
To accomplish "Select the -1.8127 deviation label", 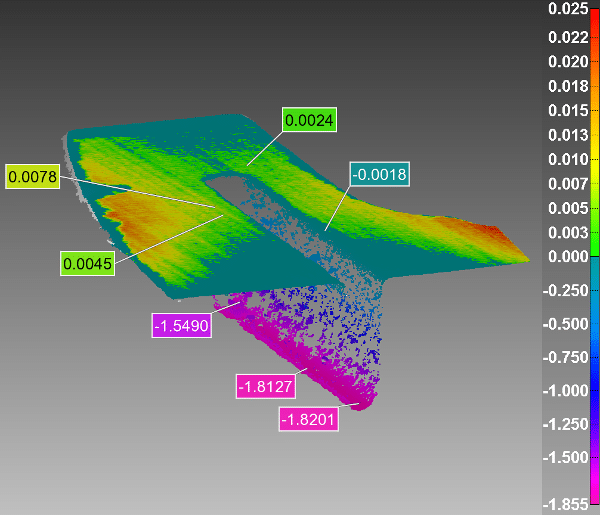I will (x=266, y=386).
